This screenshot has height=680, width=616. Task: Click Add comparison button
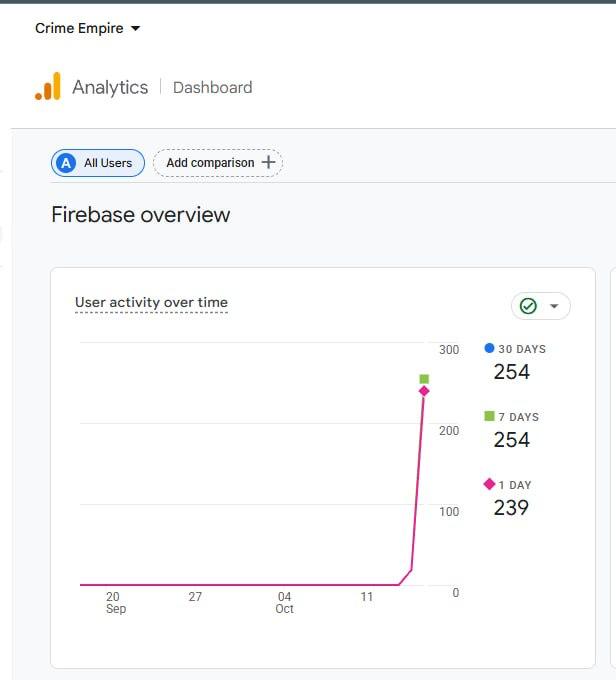218,163
